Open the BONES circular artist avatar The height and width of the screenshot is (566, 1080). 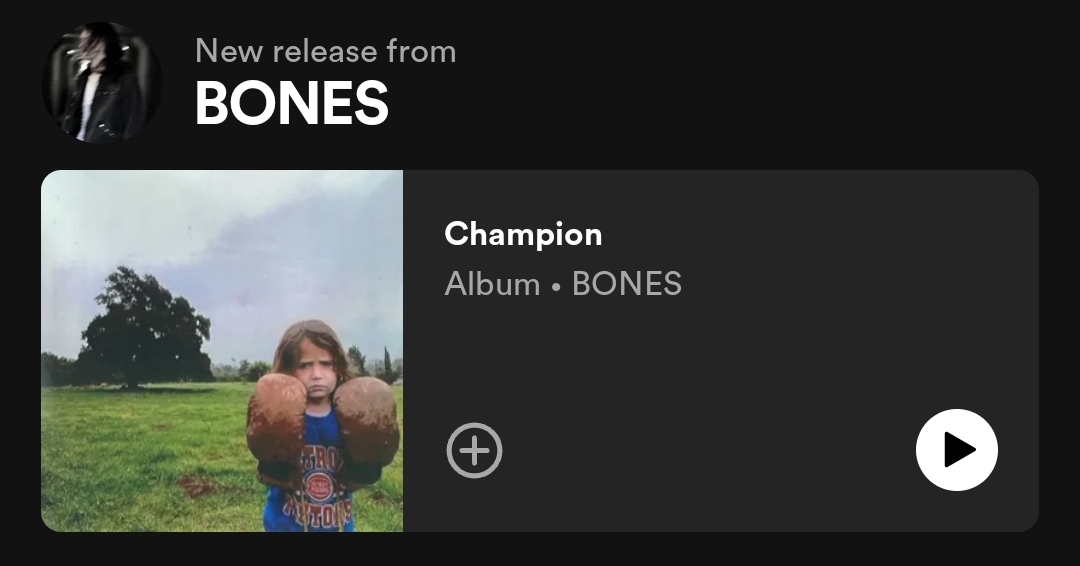coord(102,83)
